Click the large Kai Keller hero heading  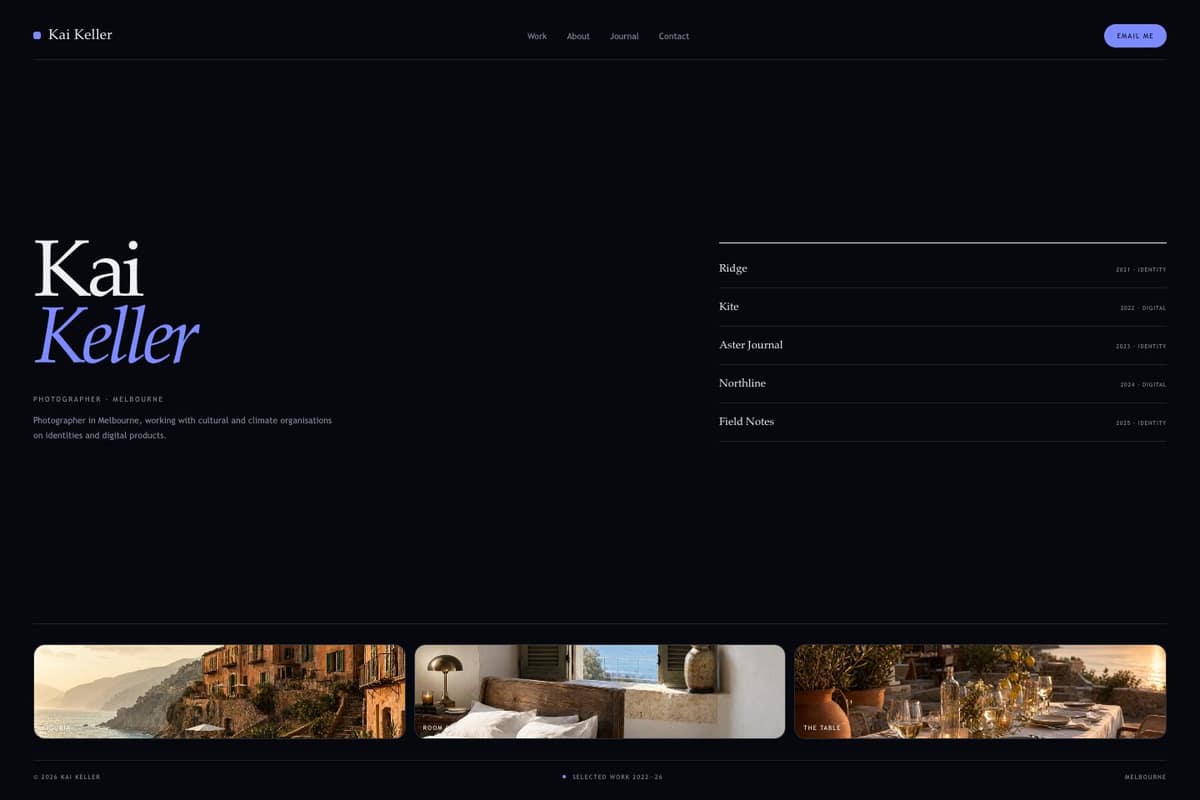click(x=117, y=302)
